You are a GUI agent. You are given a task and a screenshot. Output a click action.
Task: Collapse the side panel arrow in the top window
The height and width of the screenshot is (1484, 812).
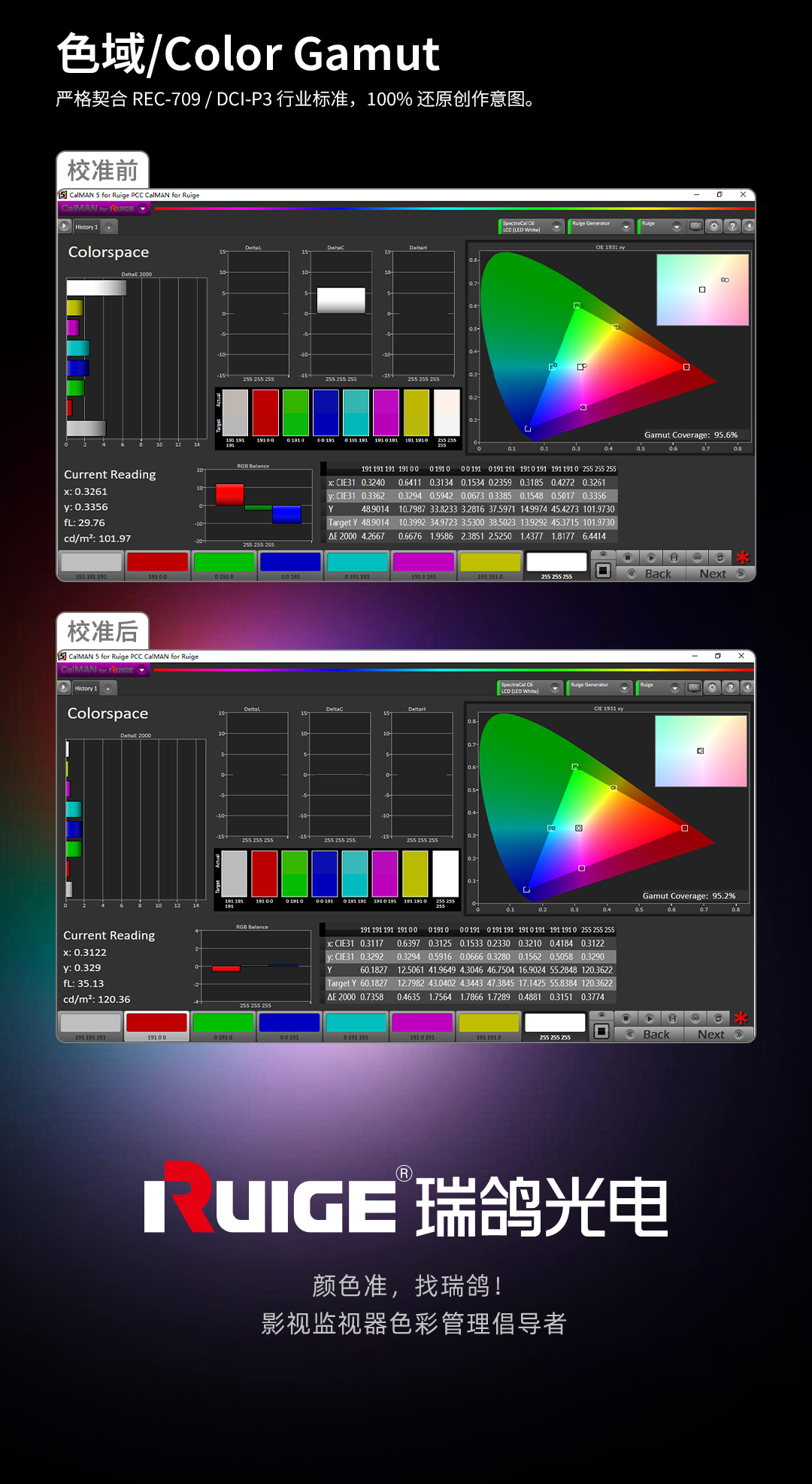pos(748,226)
